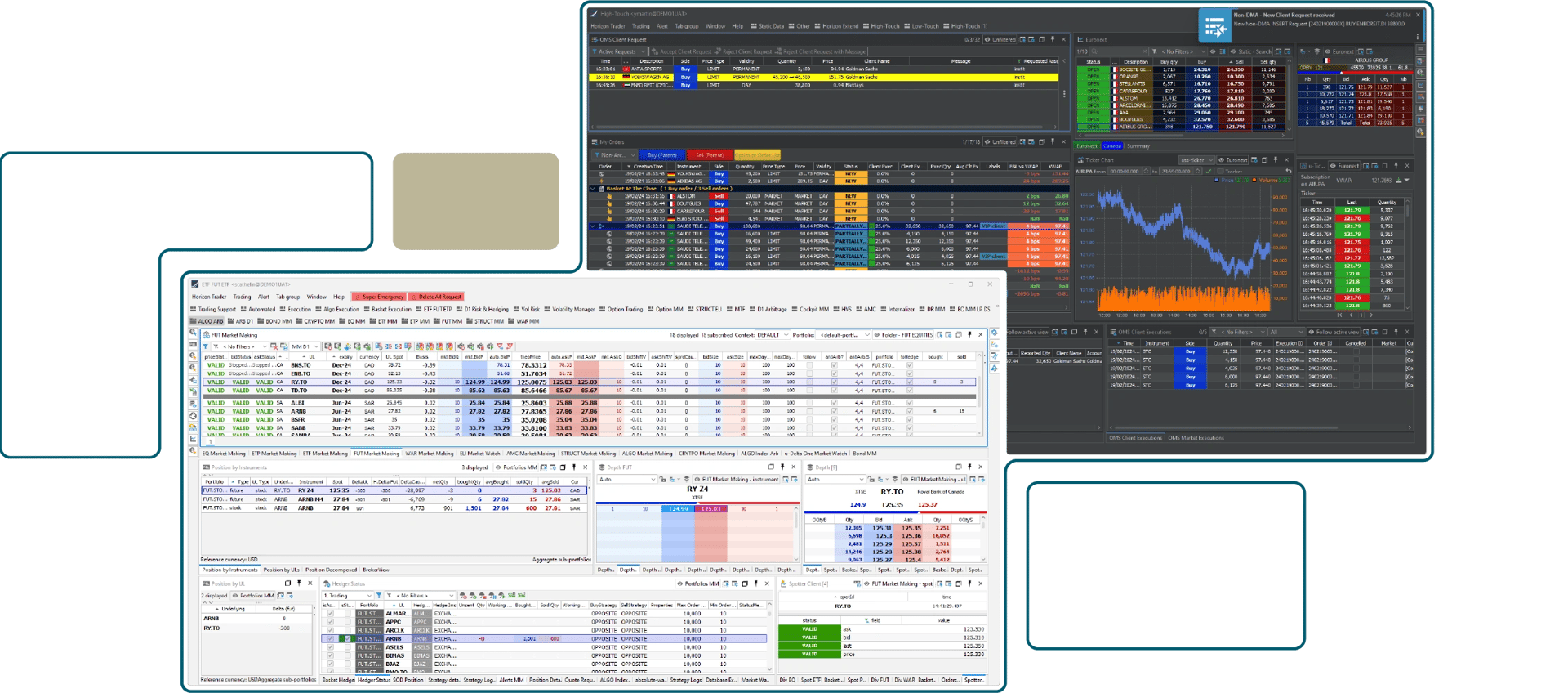
Task: Switch to the WAR Market Making tab
Action: tap(429, 453)
